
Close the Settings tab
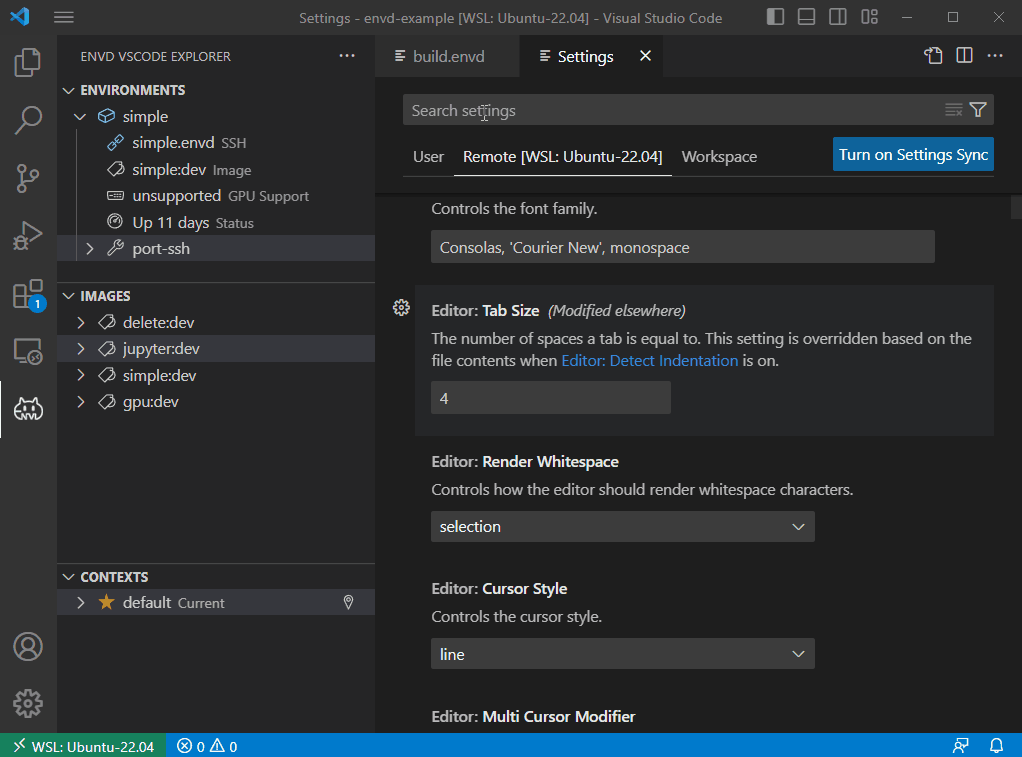[645, 56]
